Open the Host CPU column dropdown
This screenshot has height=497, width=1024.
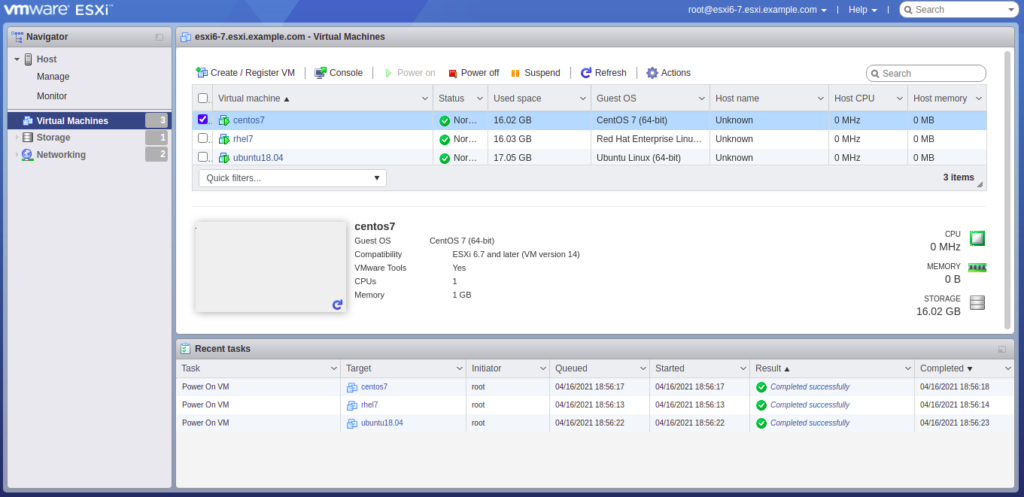900,99
